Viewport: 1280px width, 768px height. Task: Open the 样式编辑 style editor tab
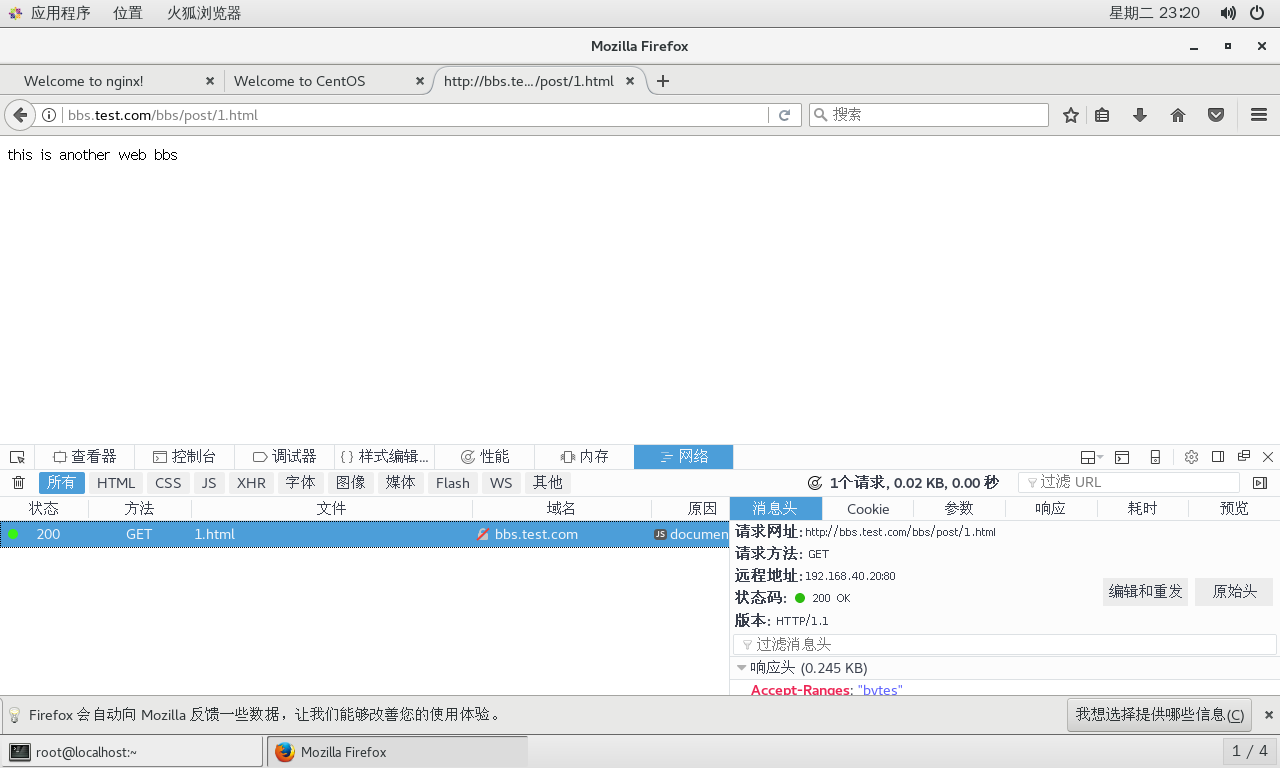384,457
